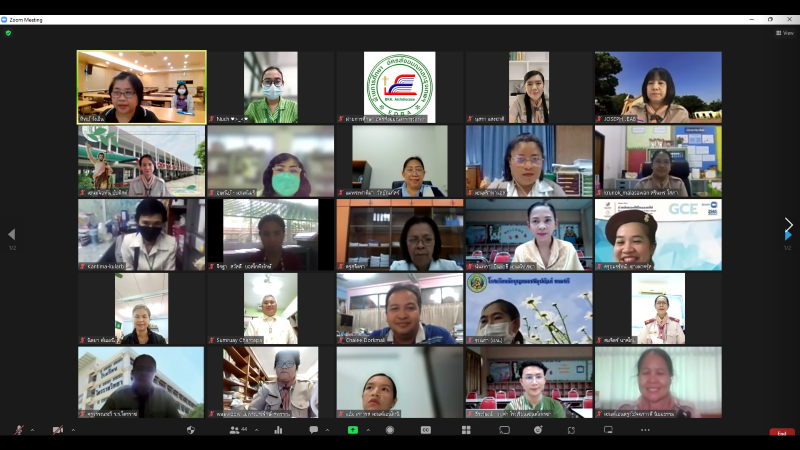Click the outlined speech-bubble icon right of Breakout Rooms
This screenshot has height=450, width=800.
[x=504, y=430]
